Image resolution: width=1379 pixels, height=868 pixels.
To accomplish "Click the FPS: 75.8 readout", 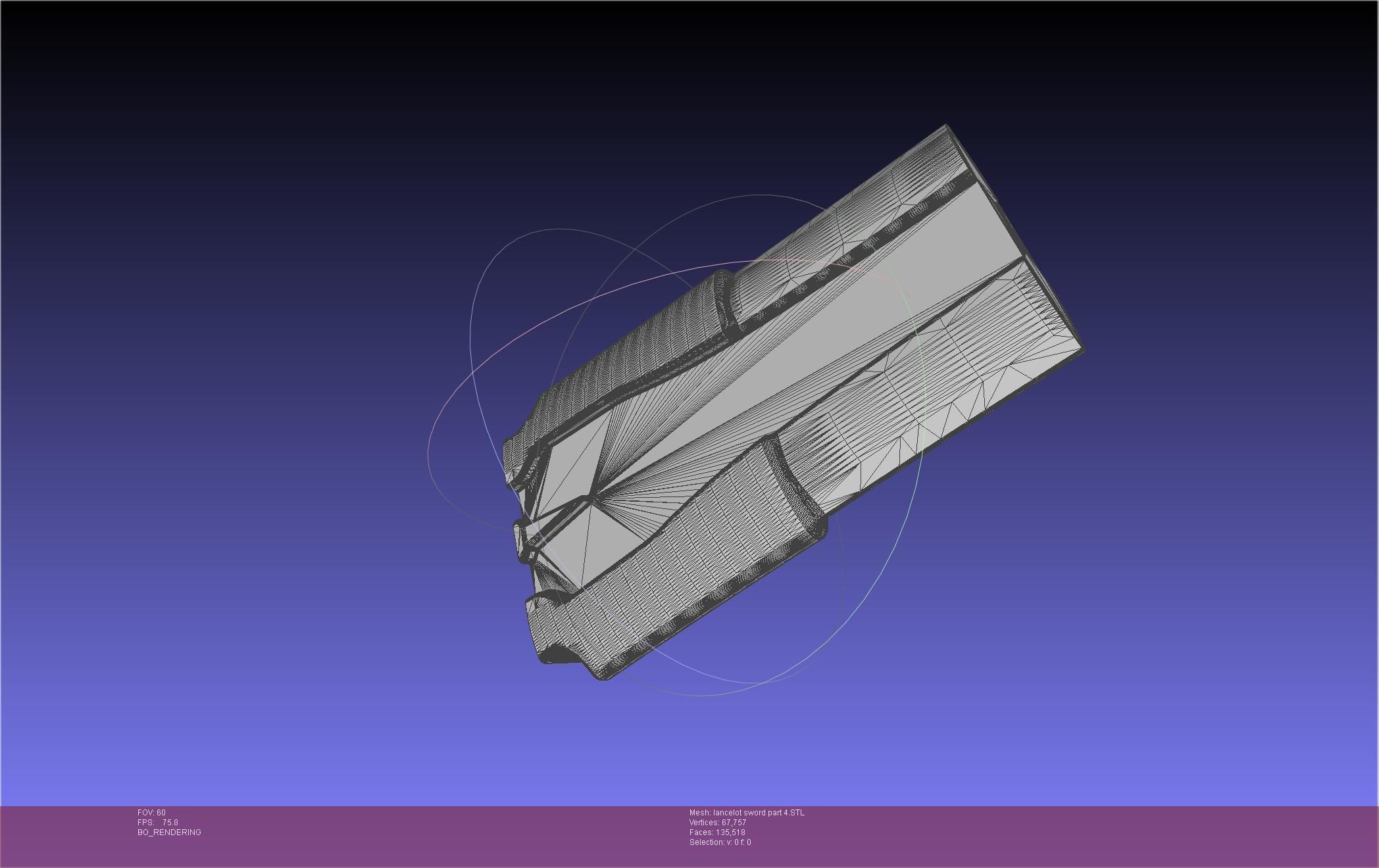I will tap(157, 823).
